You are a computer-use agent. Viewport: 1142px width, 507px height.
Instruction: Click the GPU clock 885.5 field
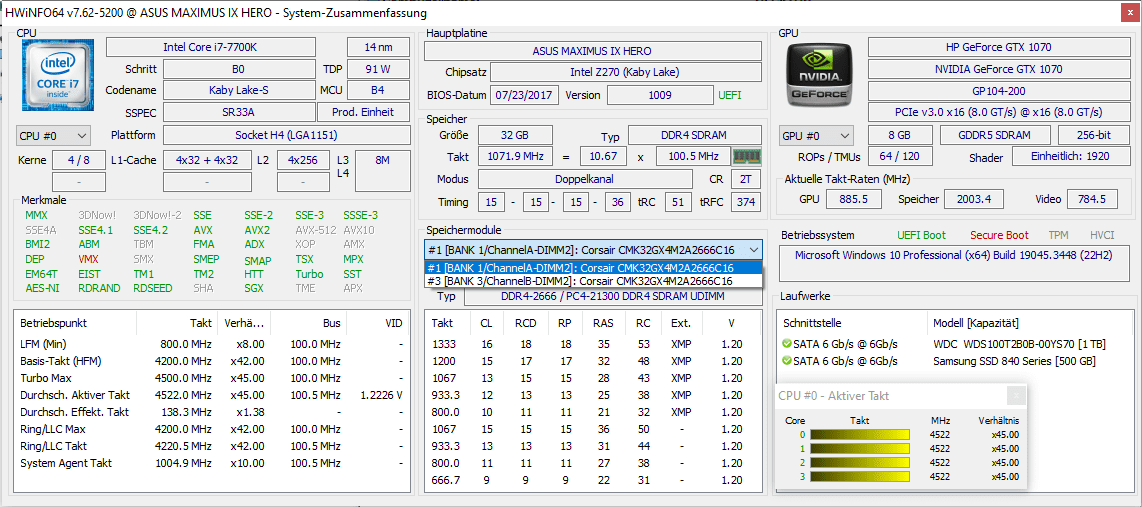854,199
